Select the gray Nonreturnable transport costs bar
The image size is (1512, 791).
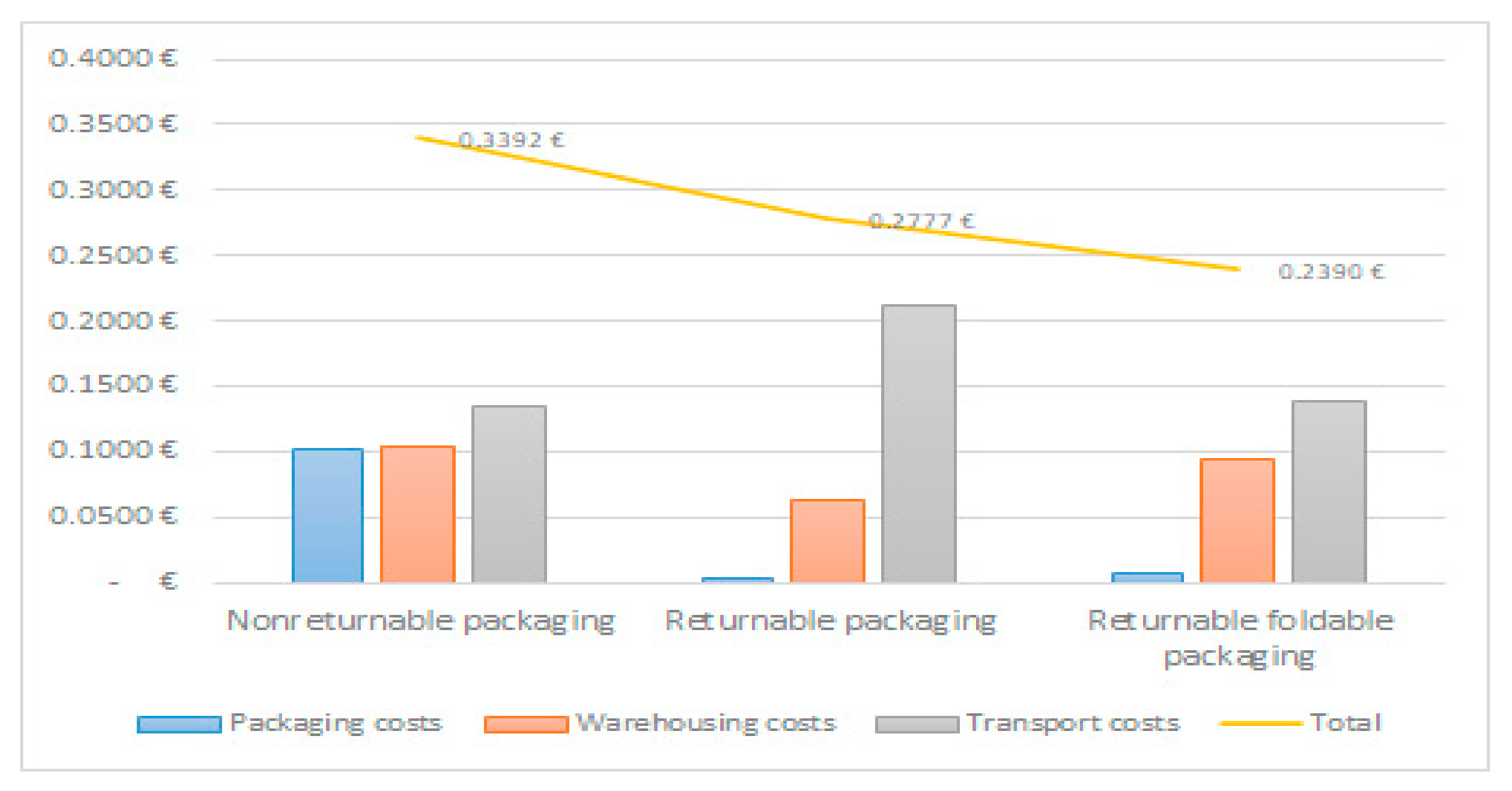coord(509,493)
